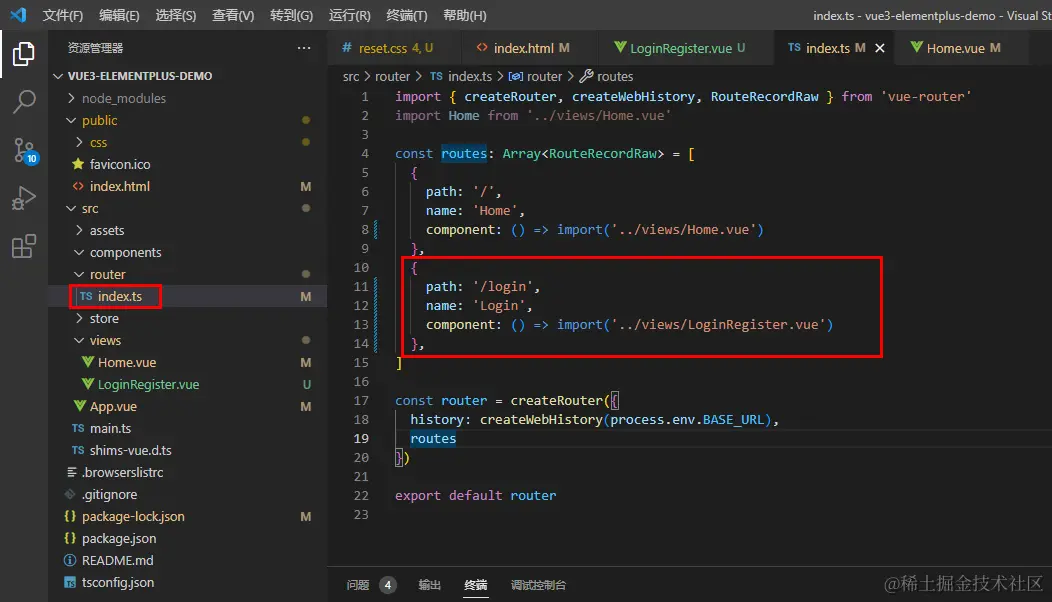Open the 帮助(H) menu

(464, 15)
